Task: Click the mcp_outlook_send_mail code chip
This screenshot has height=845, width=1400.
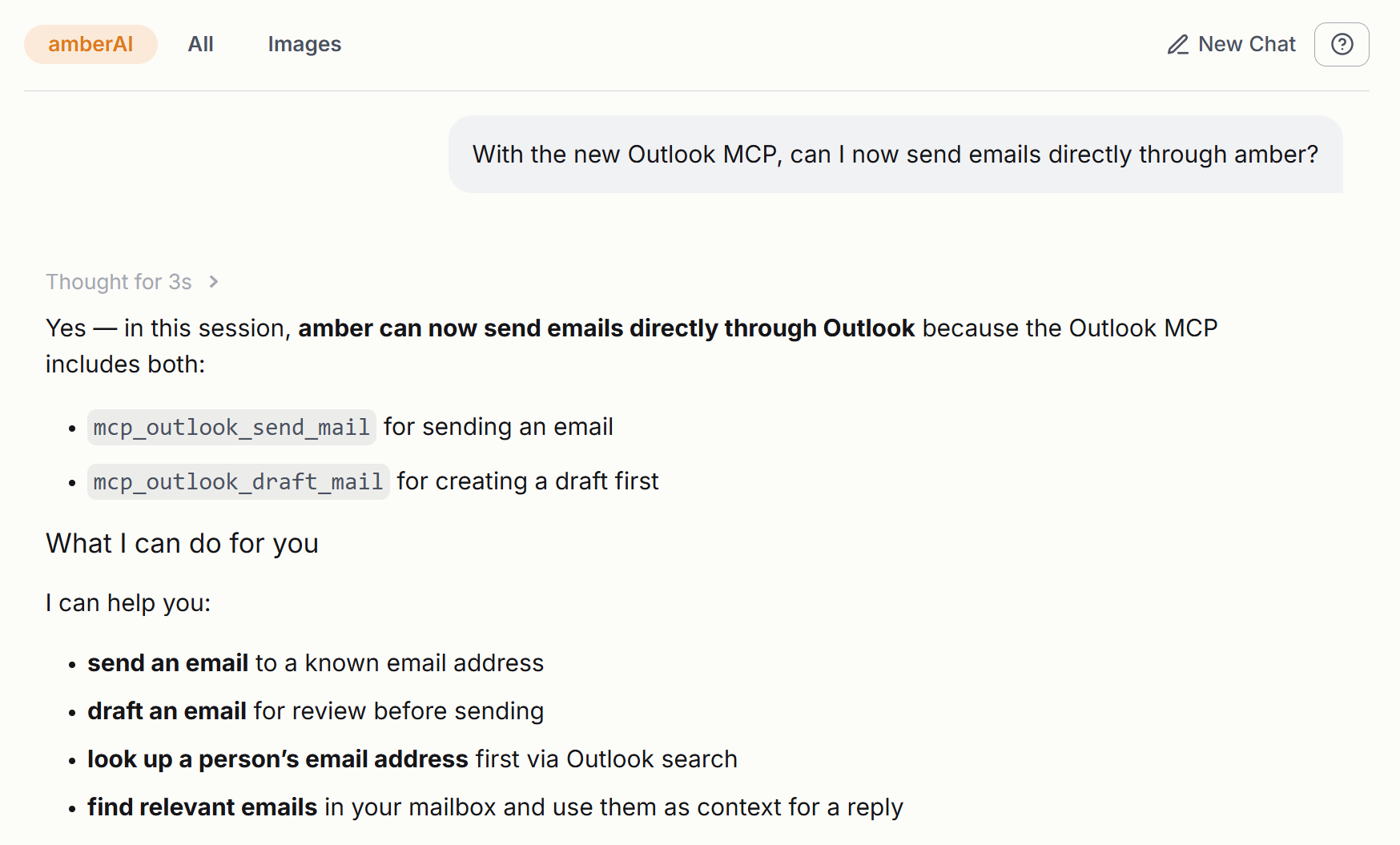Action: coord(231,427)
